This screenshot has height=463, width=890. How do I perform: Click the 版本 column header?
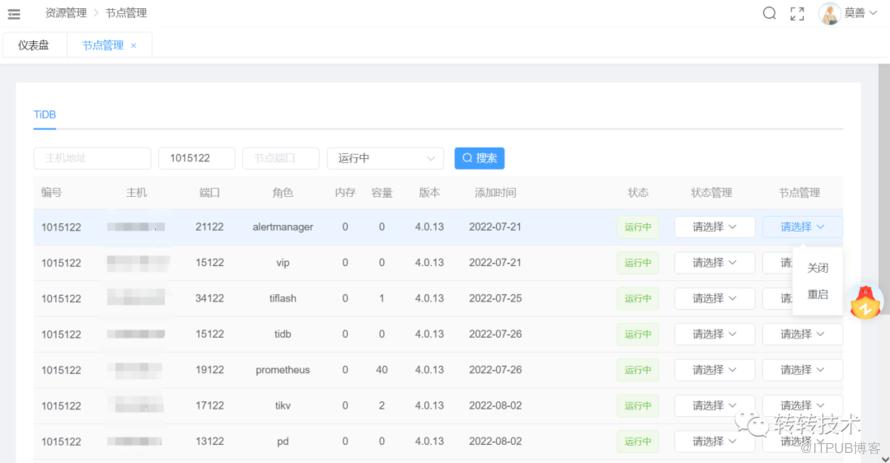point(429,193)
